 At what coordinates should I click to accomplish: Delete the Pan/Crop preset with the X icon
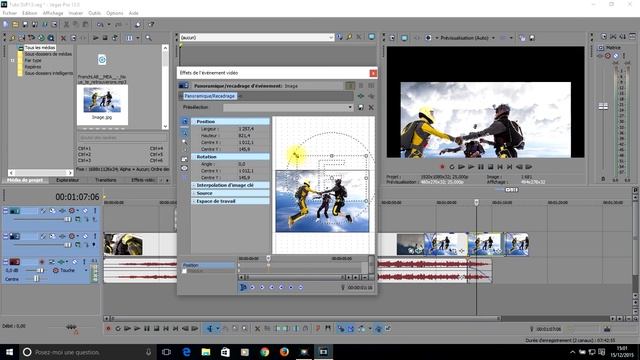click(x=371, y=107)
